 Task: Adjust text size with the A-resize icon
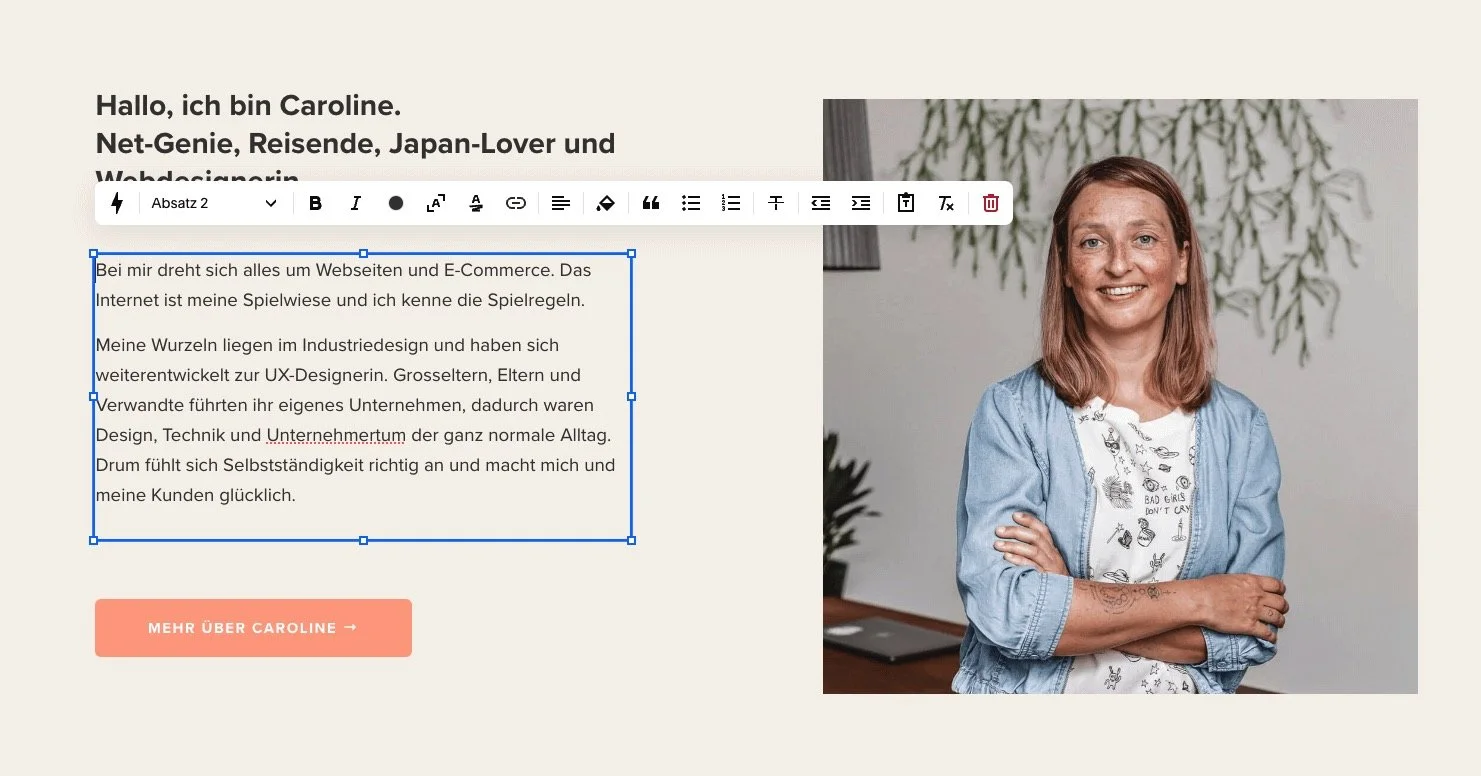point(436,203)
